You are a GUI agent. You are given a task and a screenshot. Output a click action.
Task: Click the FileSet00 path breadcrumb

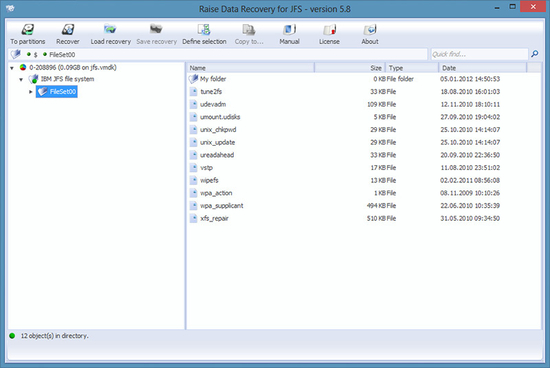(x=62, y=54)
